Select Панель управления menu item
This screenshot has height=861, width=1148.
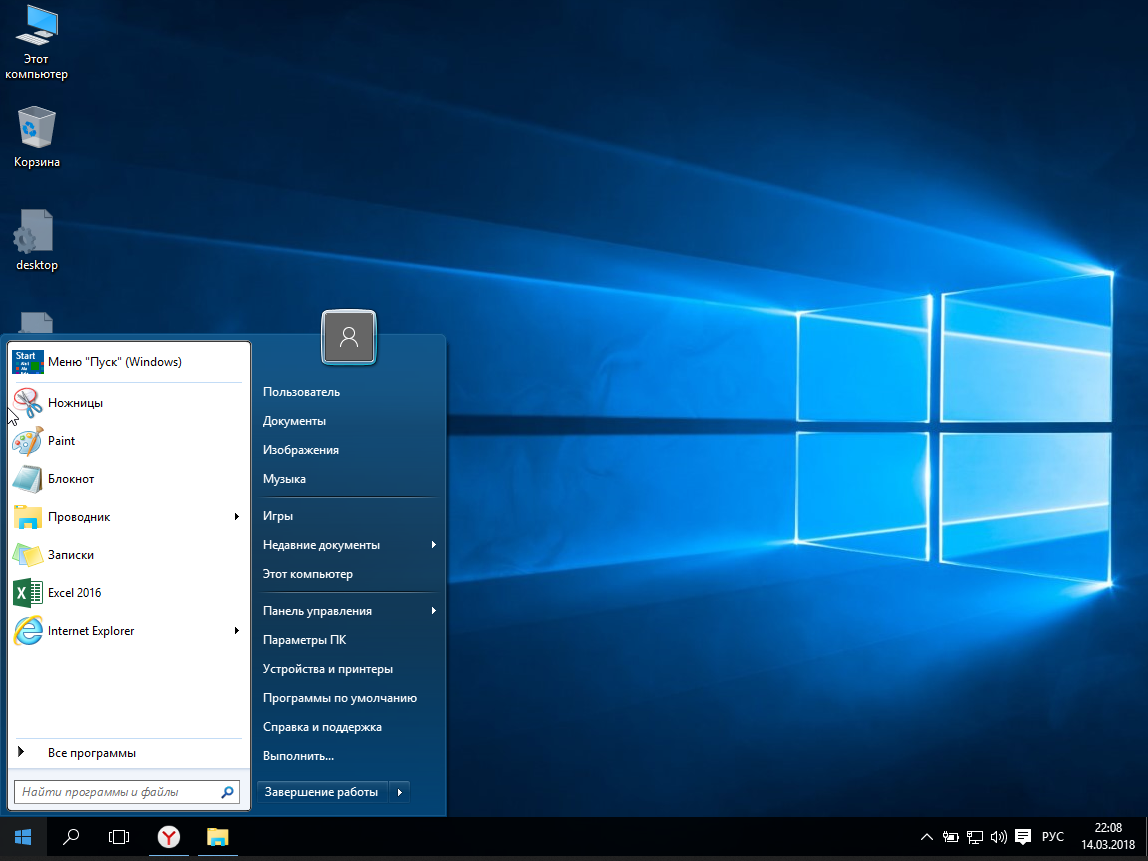click(x=317, y=611)
